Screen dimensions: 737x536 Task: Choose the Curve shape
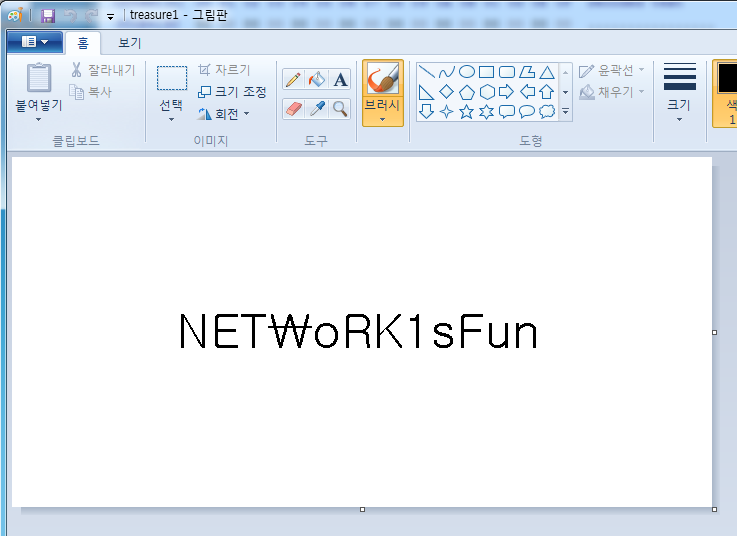click(447, 72)
